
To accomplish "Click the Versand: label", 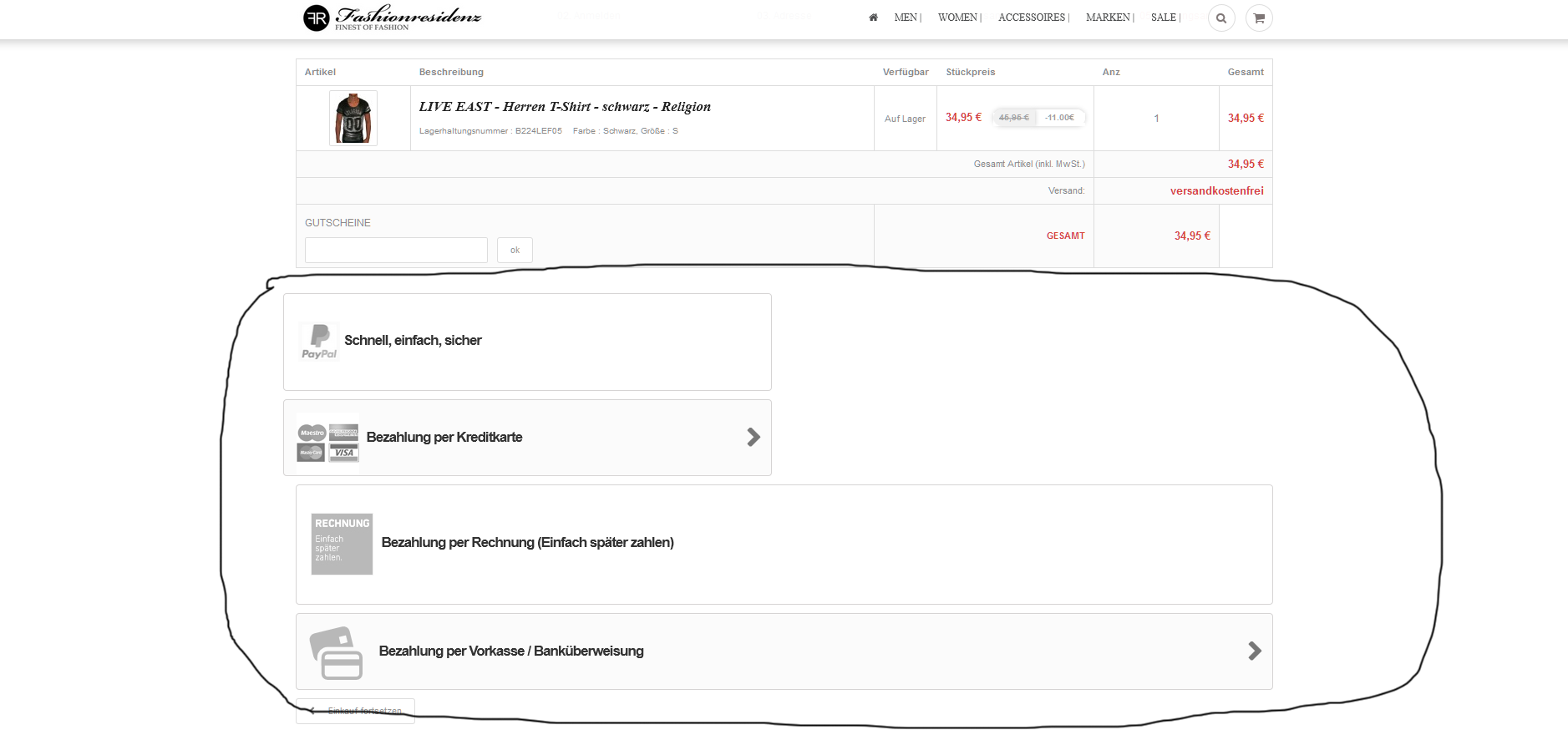I will [x=1066, y=191].
